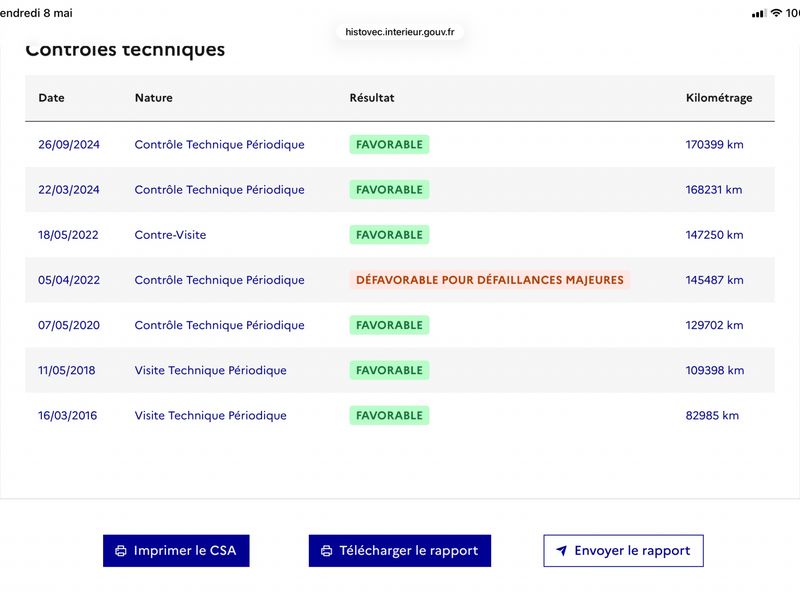Image resolution: width=800 pixels, height=600 pixels.
Task: Click the Envoyer le rapport button
Action: tap(623, 551)
